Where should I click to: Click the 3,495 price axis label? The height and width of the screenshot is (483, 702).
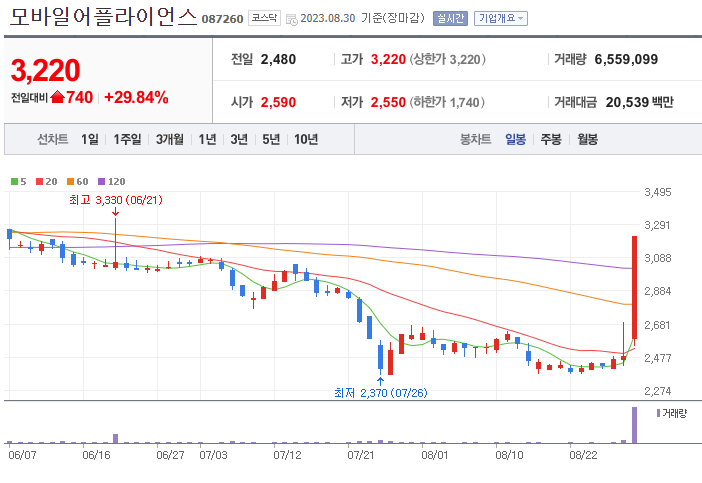point(658,192)
